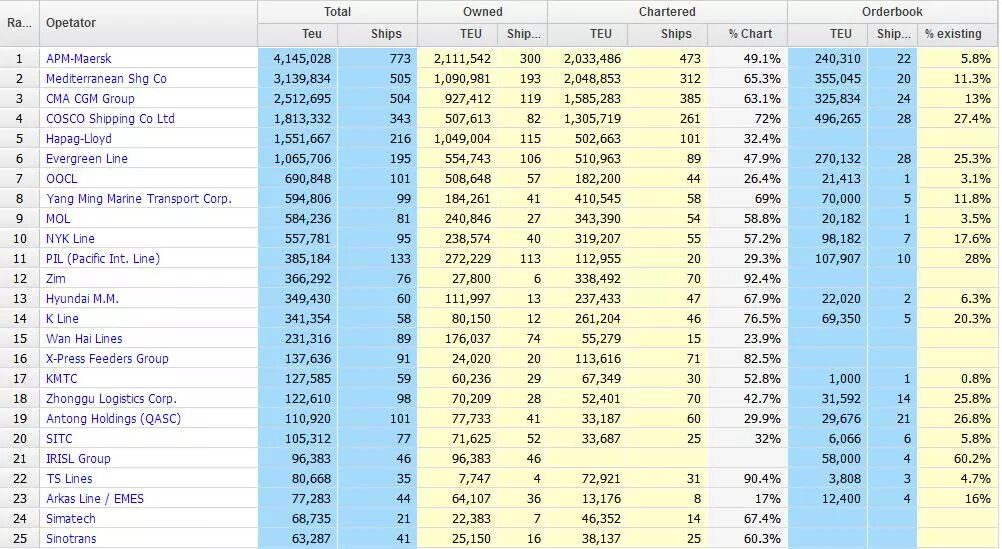Viewport: 1002px width, 549px height.
Task: Select OOCL total Teu 690,848
Action: click(x=308, y=179)
